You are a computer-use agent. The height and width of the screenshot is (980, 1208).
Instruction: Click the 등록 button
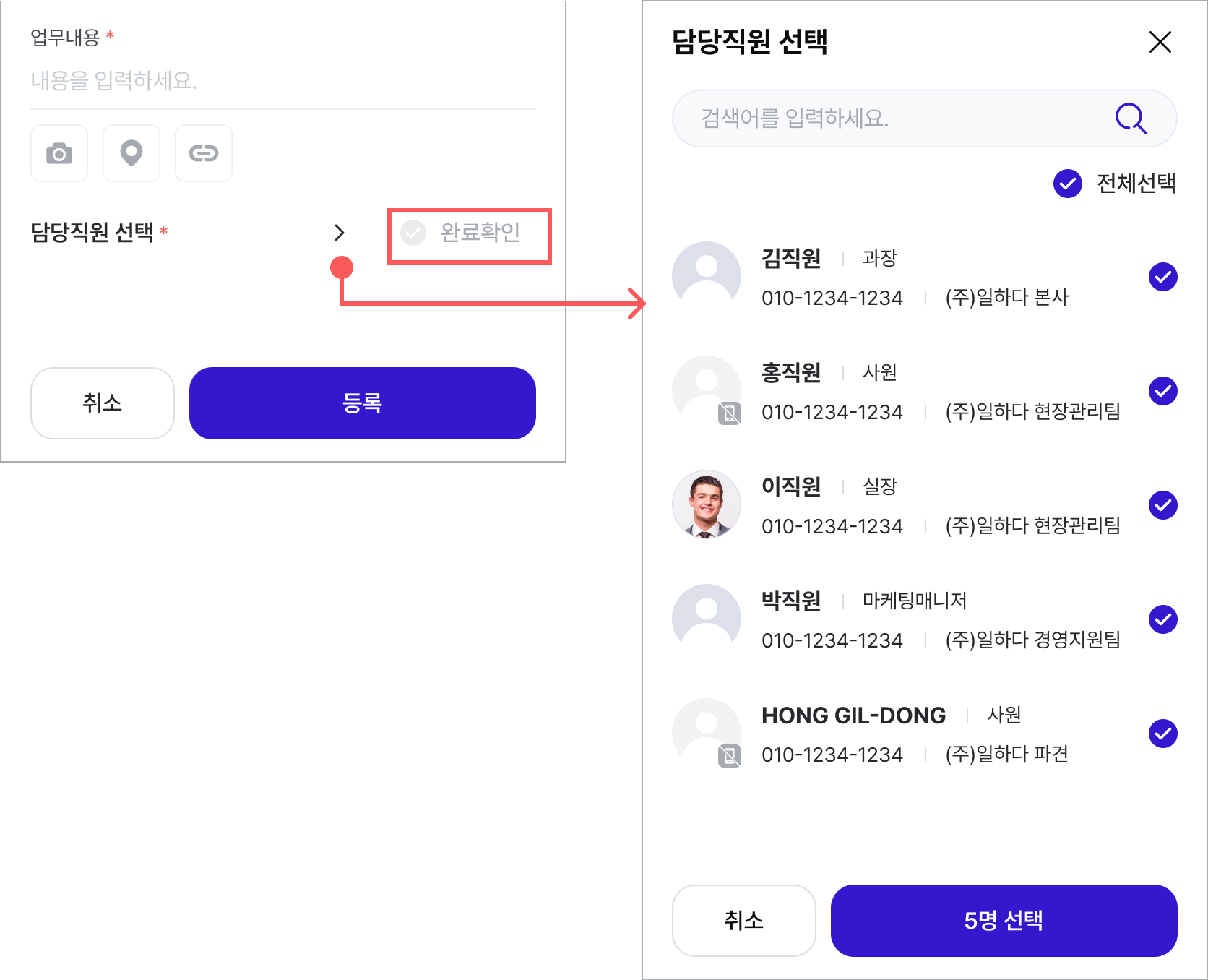tap(363, 403)
